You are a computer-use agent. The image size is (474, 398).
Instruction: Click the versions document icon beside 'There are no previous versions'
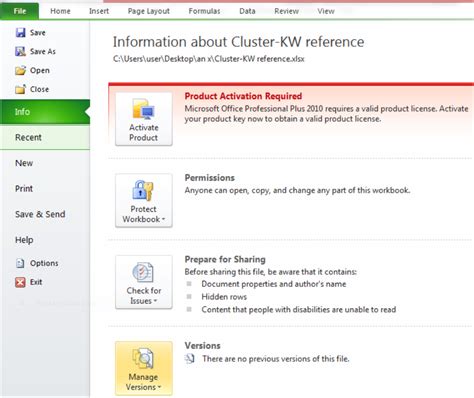[190, 359]
